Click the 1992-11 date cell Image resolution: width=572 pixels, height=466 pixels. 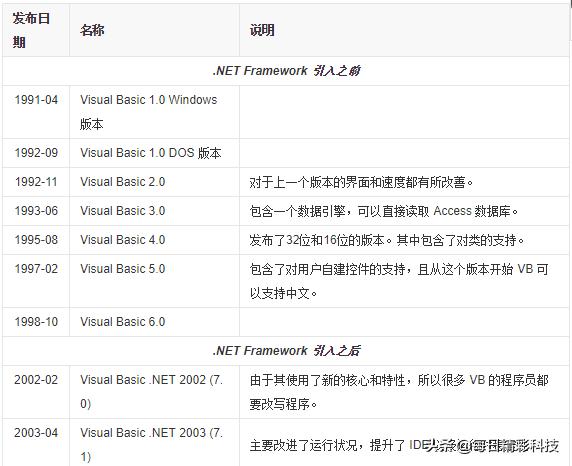pyautogui.click(x=36, y=182)
